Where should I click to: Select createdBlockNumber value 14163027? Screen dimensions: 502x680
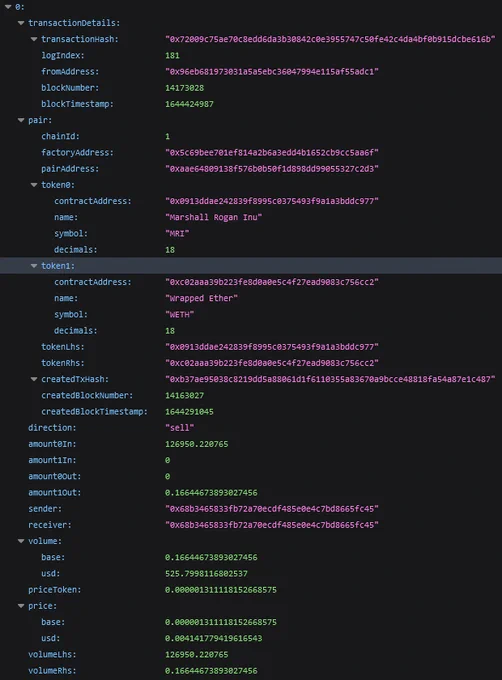point(184,396)
